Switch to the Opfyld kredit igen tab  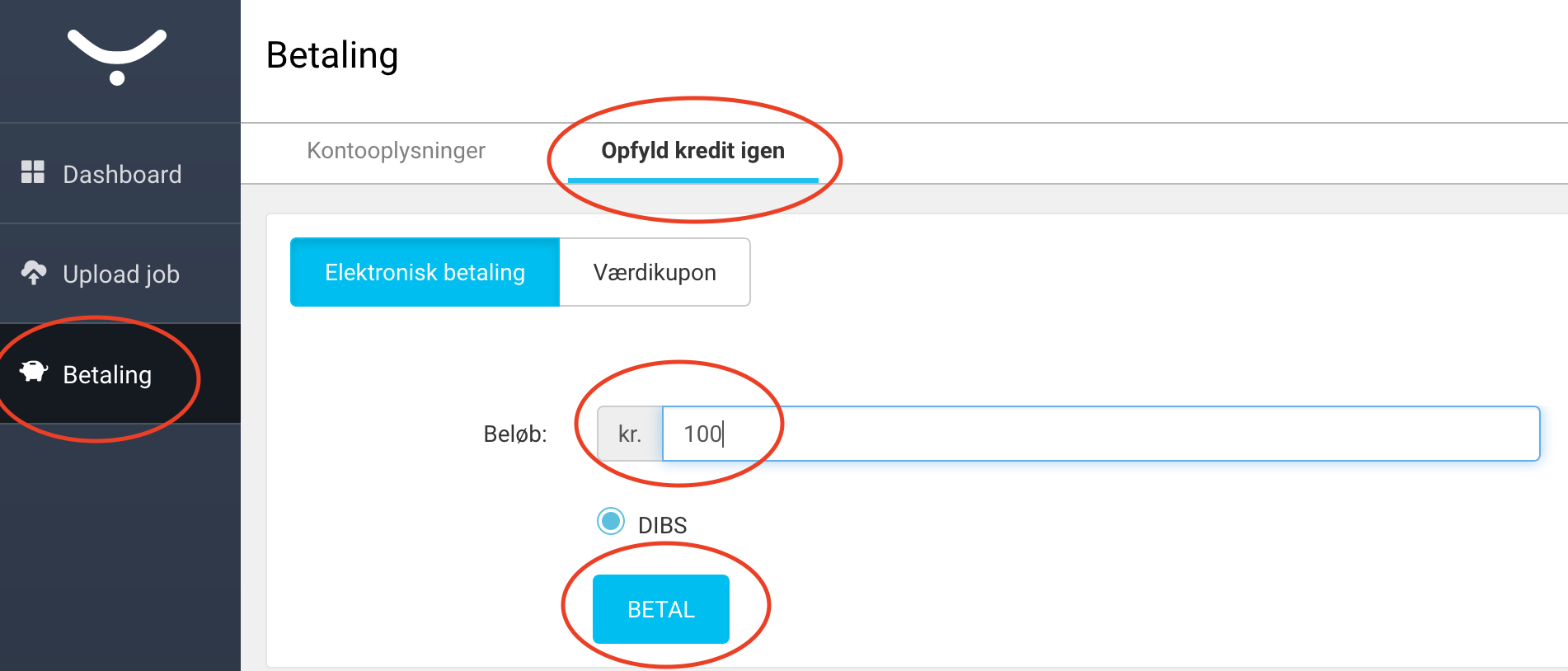pyautogui.click(x=692, y=151)
